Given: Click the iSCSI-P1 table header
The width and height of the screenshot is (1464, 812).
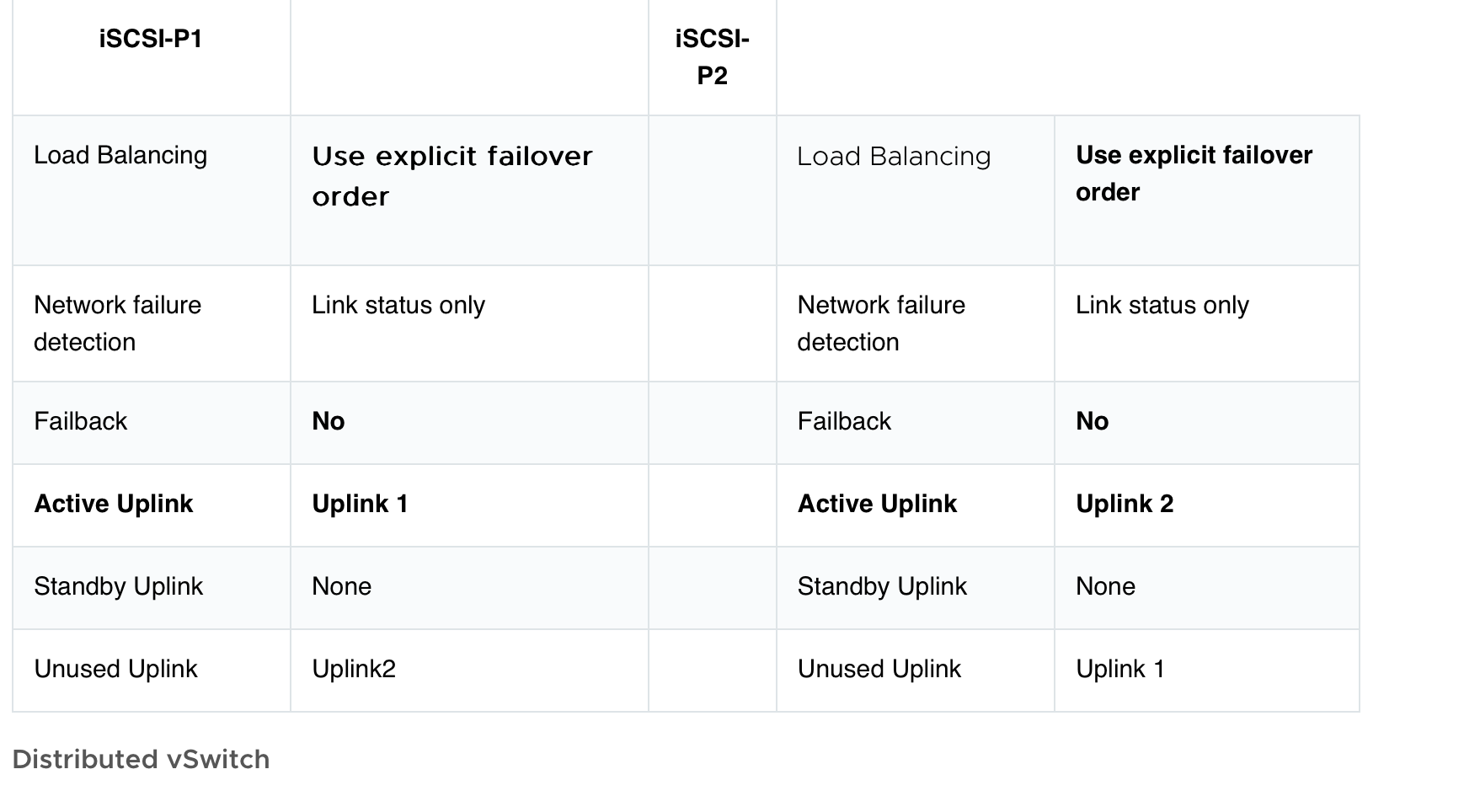Looking at the screenshot, I should coord(151,40).
